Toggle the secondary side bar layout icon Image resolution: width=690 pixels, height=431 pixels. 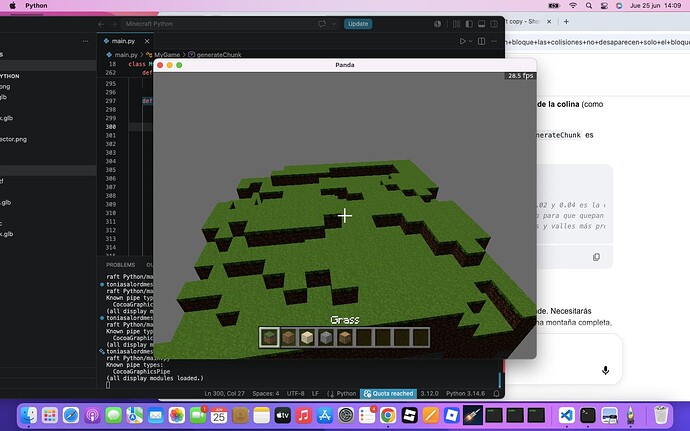click(x=494, y=24)
